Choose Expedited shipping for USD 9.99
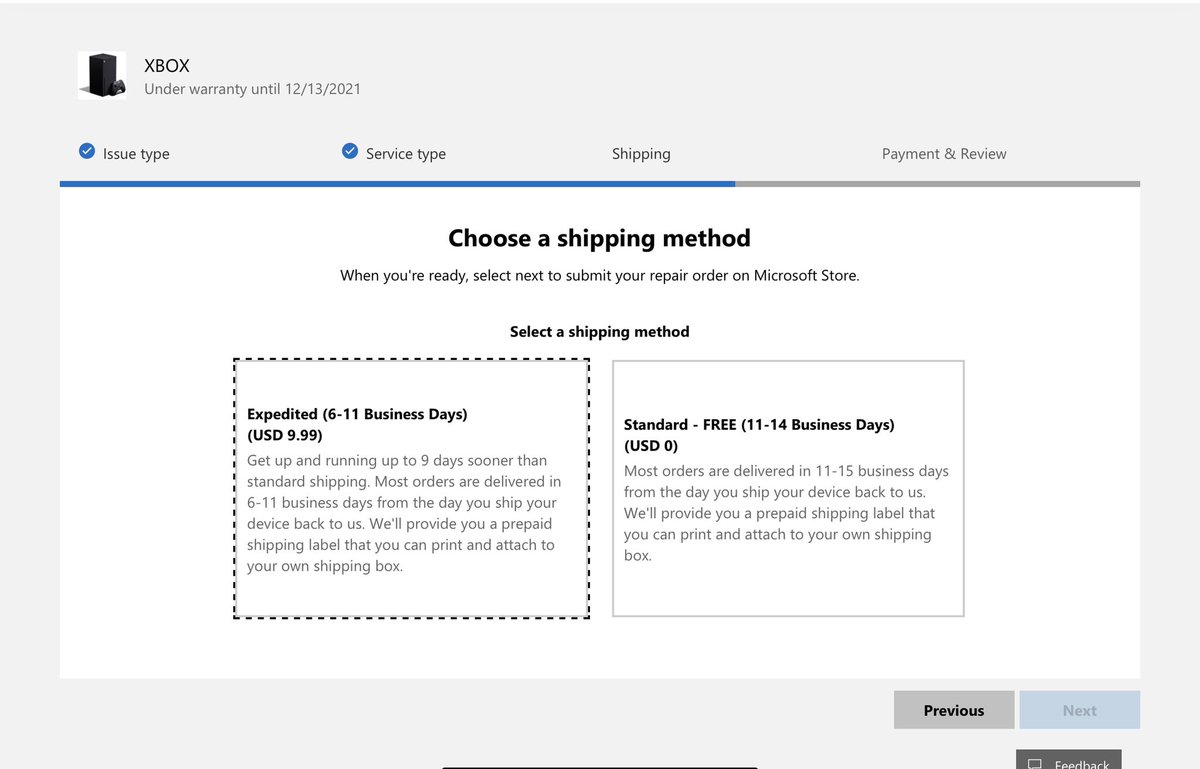This screenshot has width=1200, height=769. click(411, 490)
